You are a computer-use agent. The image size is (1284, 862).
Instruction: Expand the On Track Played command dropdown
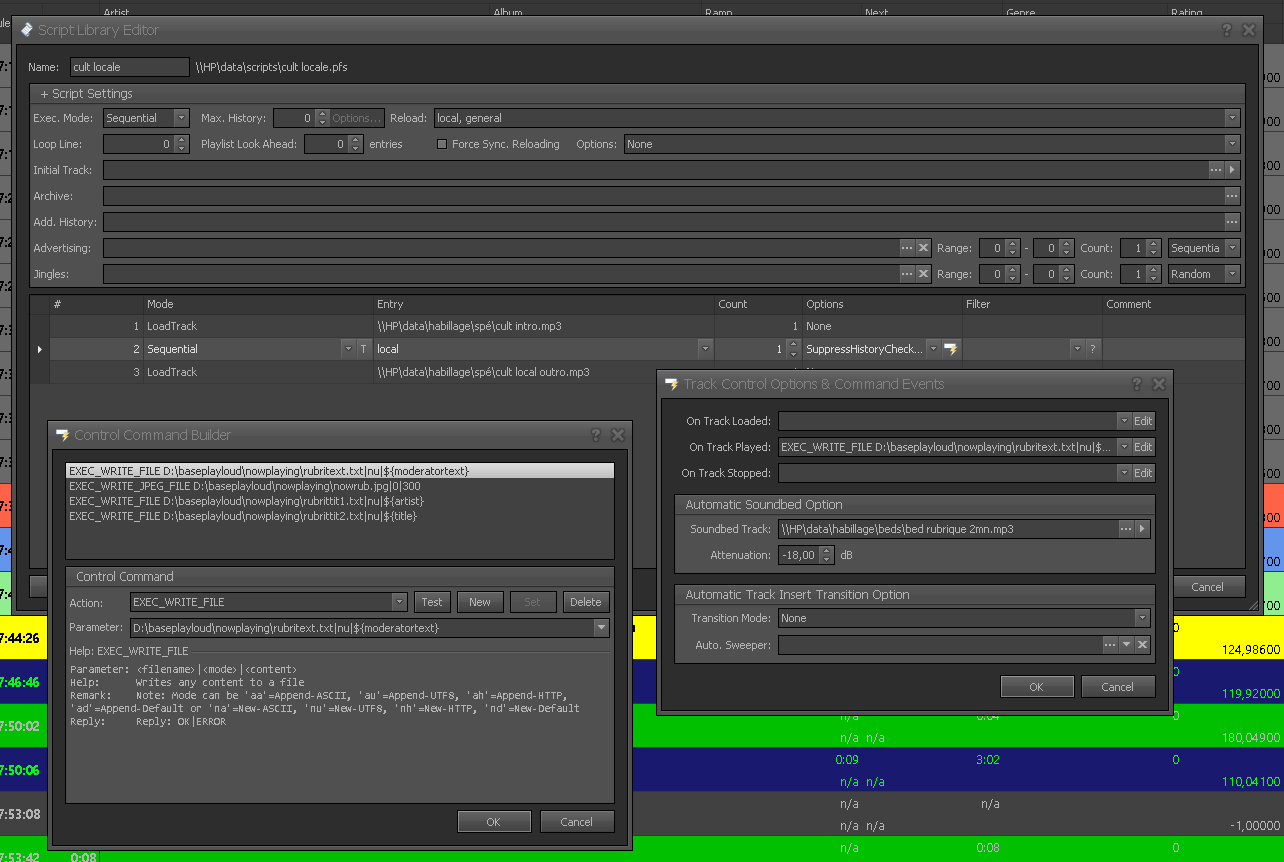[x=1124, y=447]
